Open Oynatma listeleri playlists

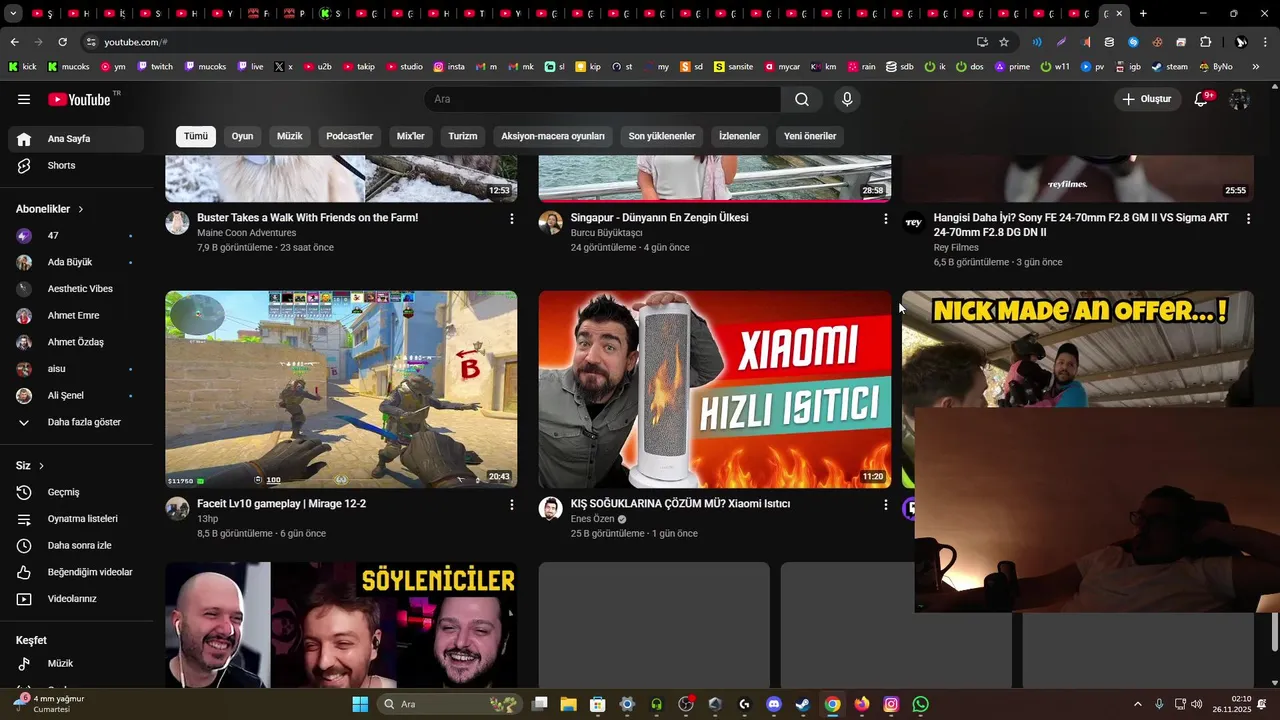click(76, 519)
